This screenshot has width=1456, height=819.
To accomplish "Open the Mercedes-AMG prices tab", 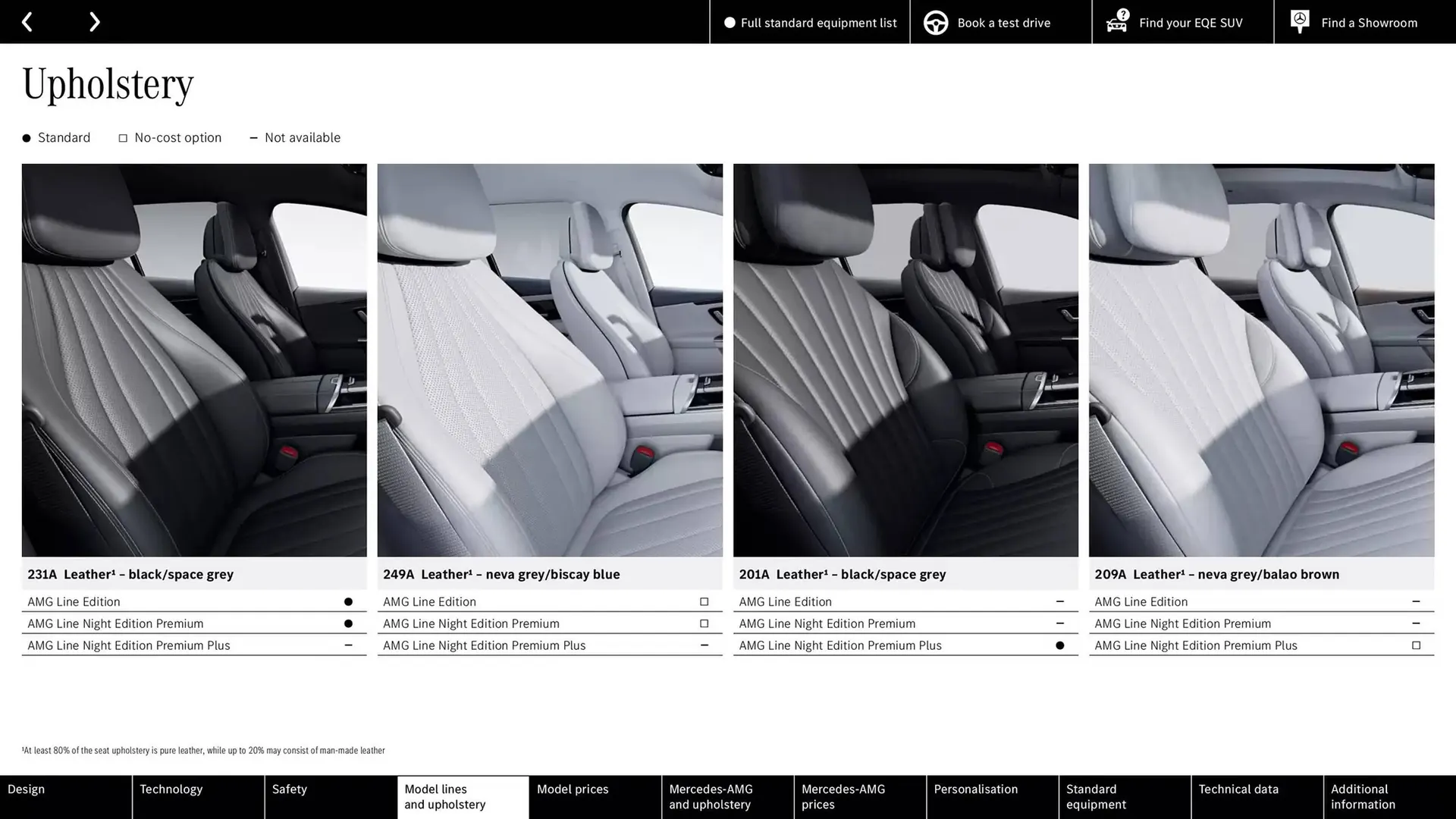I will click(860, 797).
